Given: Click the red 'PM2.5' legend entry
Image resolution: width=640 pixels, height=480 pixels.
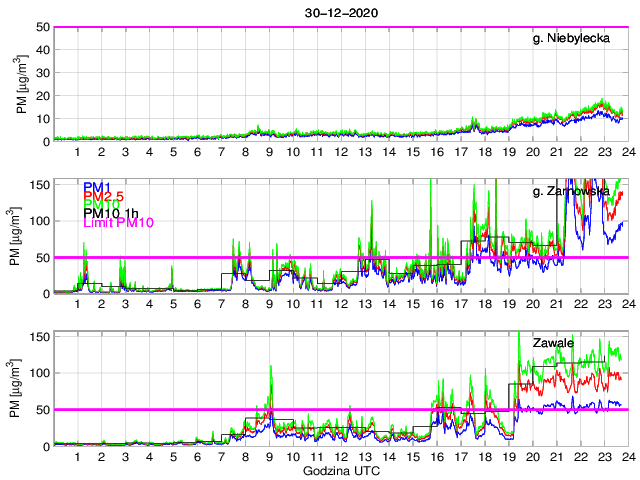Looking at the screenshot, I should click(103, 196).
